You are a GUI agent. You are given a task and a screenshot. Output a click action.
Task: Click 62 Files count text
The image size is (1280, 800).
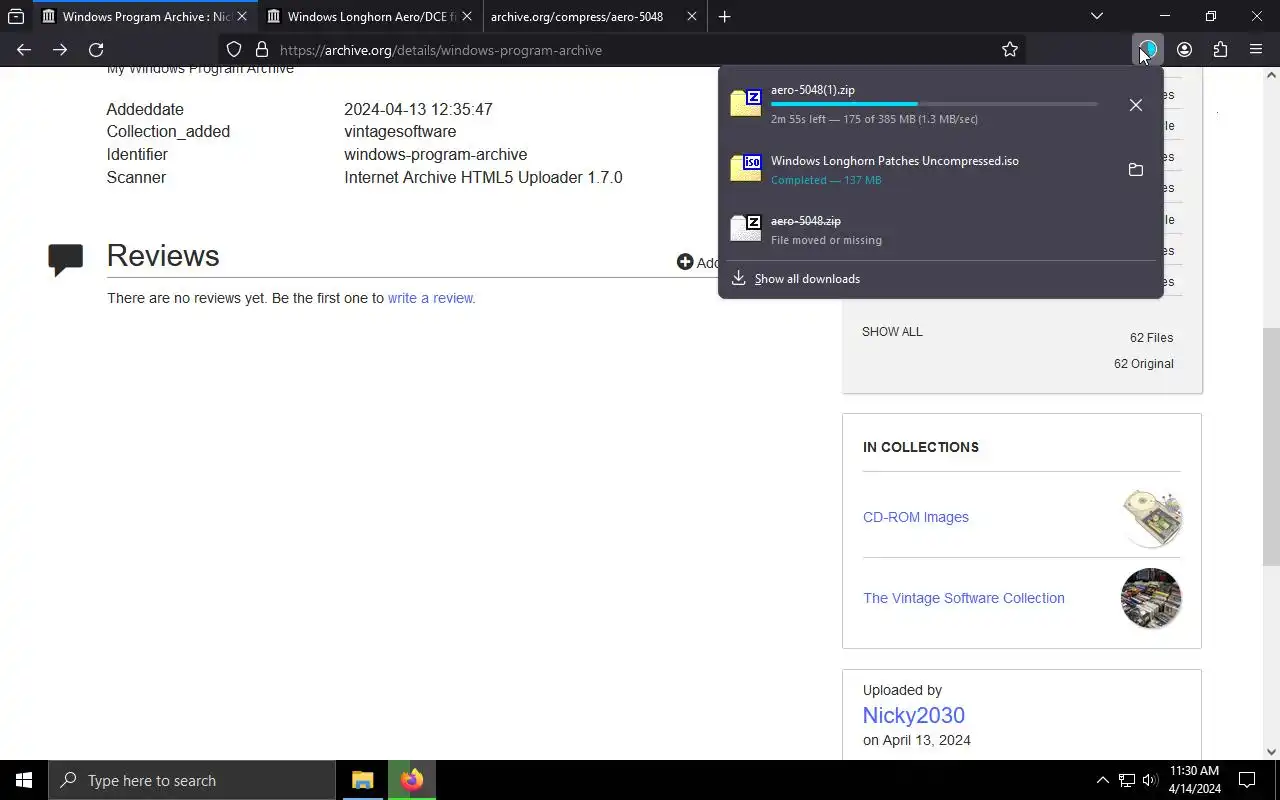(x=1152, y=338)
